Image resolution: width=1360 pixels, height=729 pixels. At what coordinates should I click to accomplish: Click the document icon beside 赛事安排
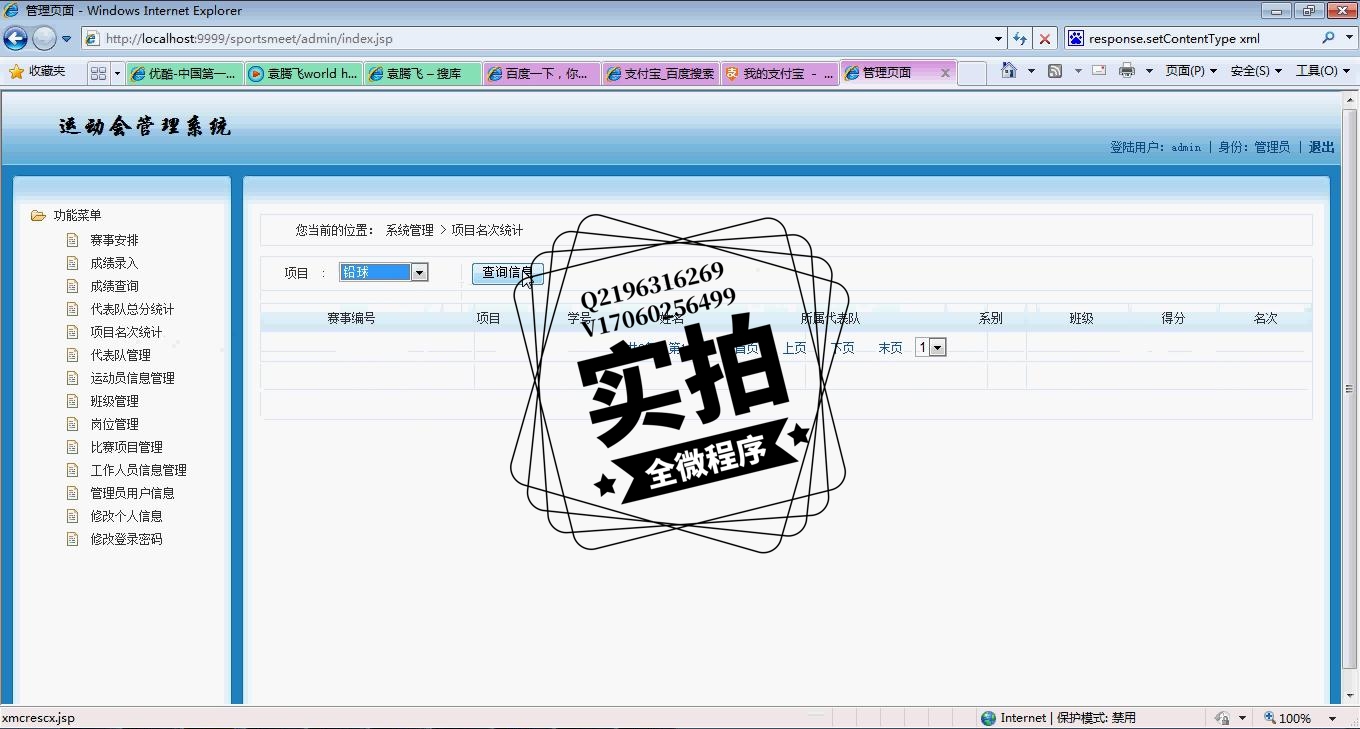click(x=72, y=240)
